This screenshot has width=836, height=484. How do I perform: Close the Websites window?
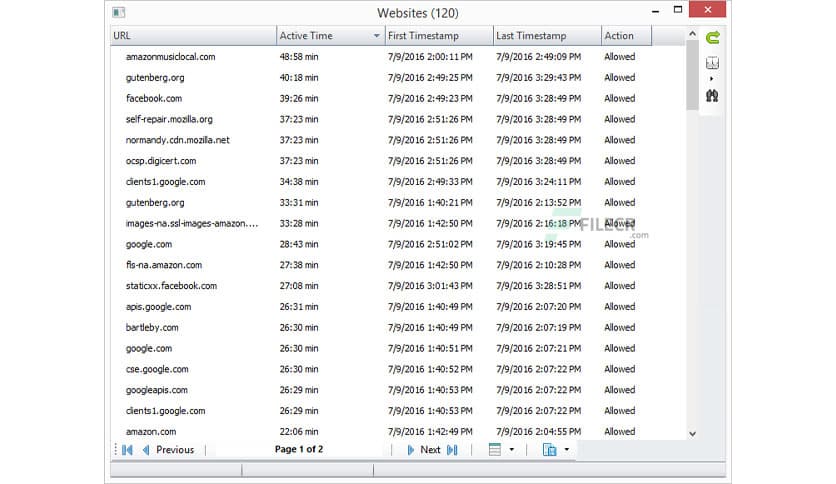[708, 10]
